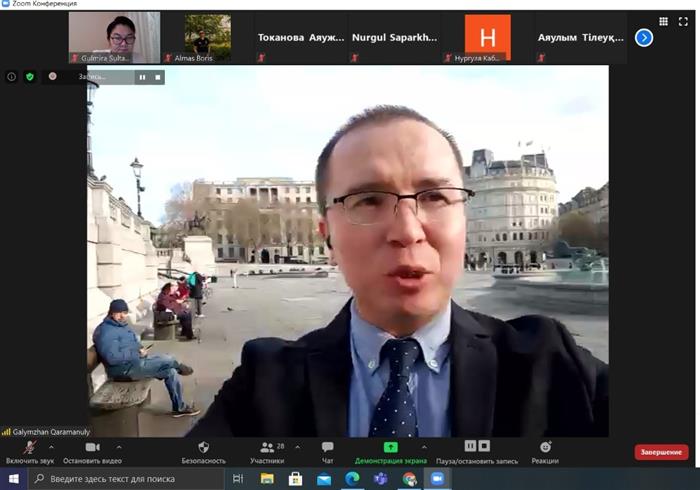This screenshot has width=700, height=490.
Task: Open the Безопасность security shield
Action: point(203,447)
